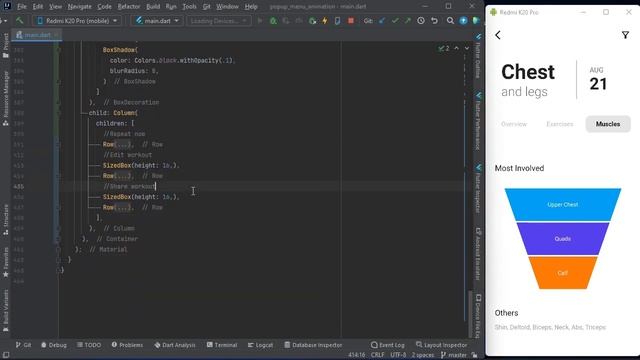The image size is (640, 360).
Task: Switch to Overview tab in emulator app
Action: pyautogui.click(x=514, y=124)
